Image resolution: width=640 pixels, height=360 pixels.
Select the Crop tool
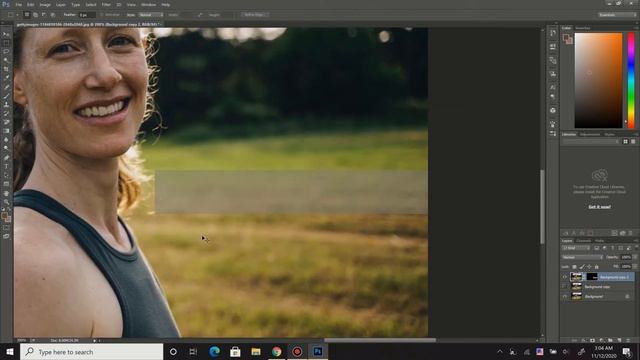[x=6, y=69]
